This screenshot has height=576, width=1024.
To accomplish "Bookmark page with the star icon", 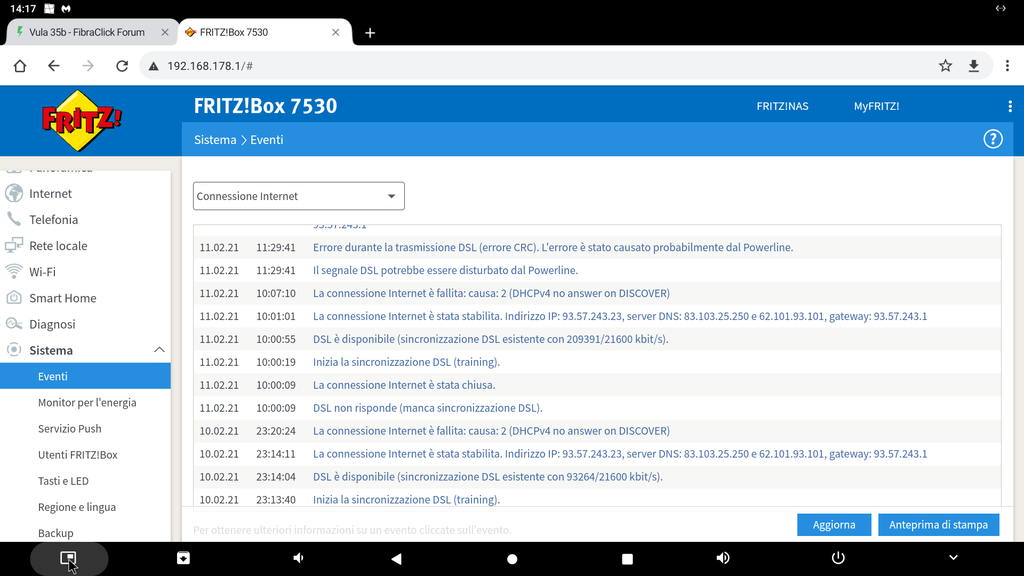I will (x=945, y=66).
